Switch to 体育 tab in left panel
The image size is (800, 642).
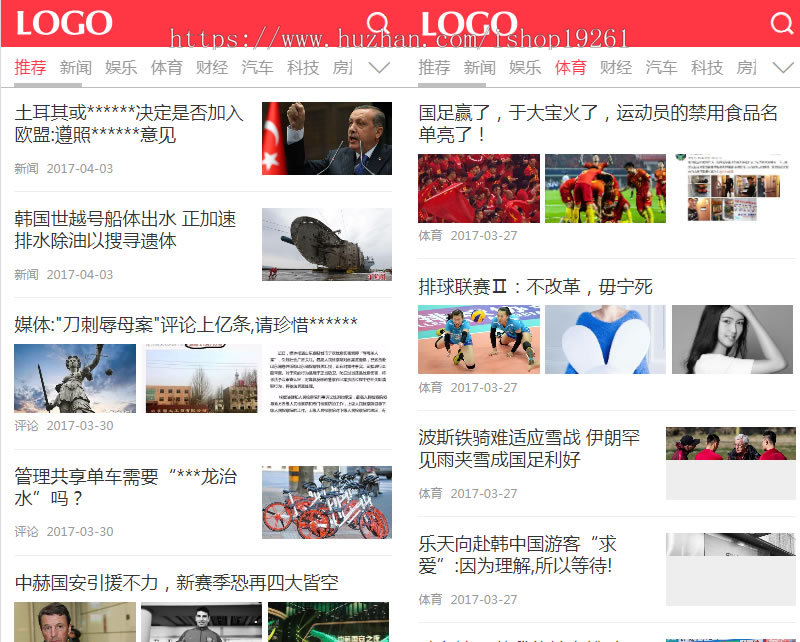[166, 67]
